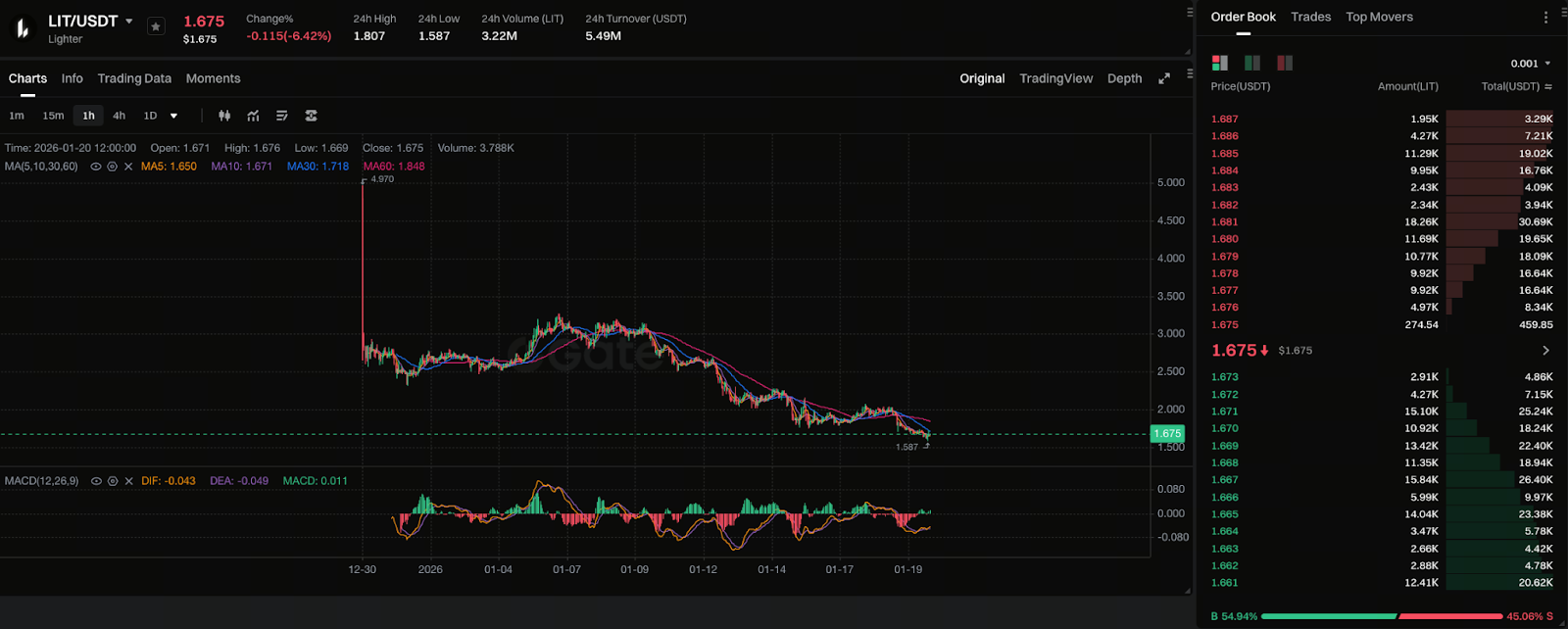Image resolution: width=1568 pixels, height=629 pixels.
Task: Open candlestick chart style icon
Action: 224,116
